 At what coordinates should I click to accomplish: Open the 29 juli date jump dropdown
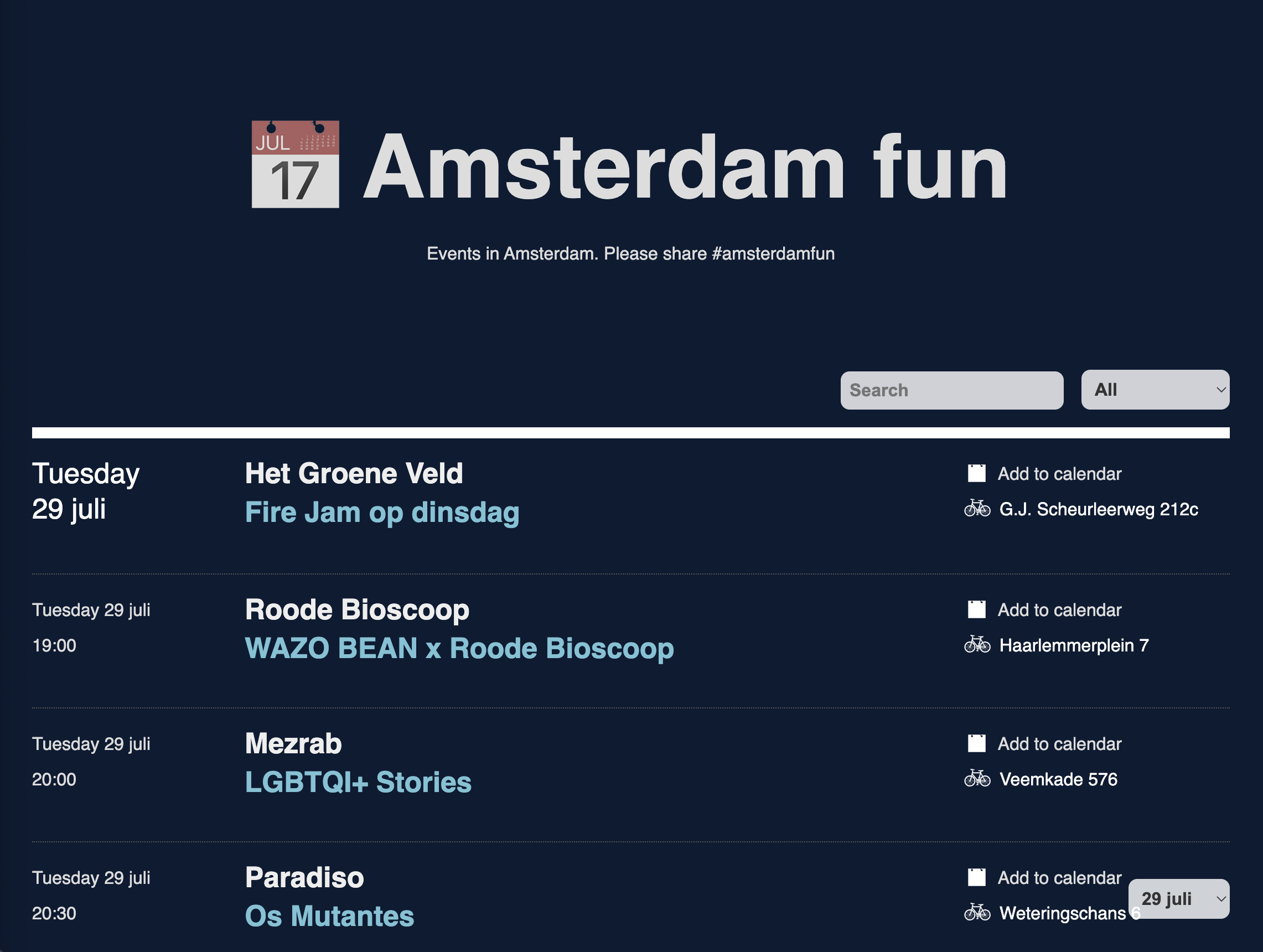click(1178, 898)
